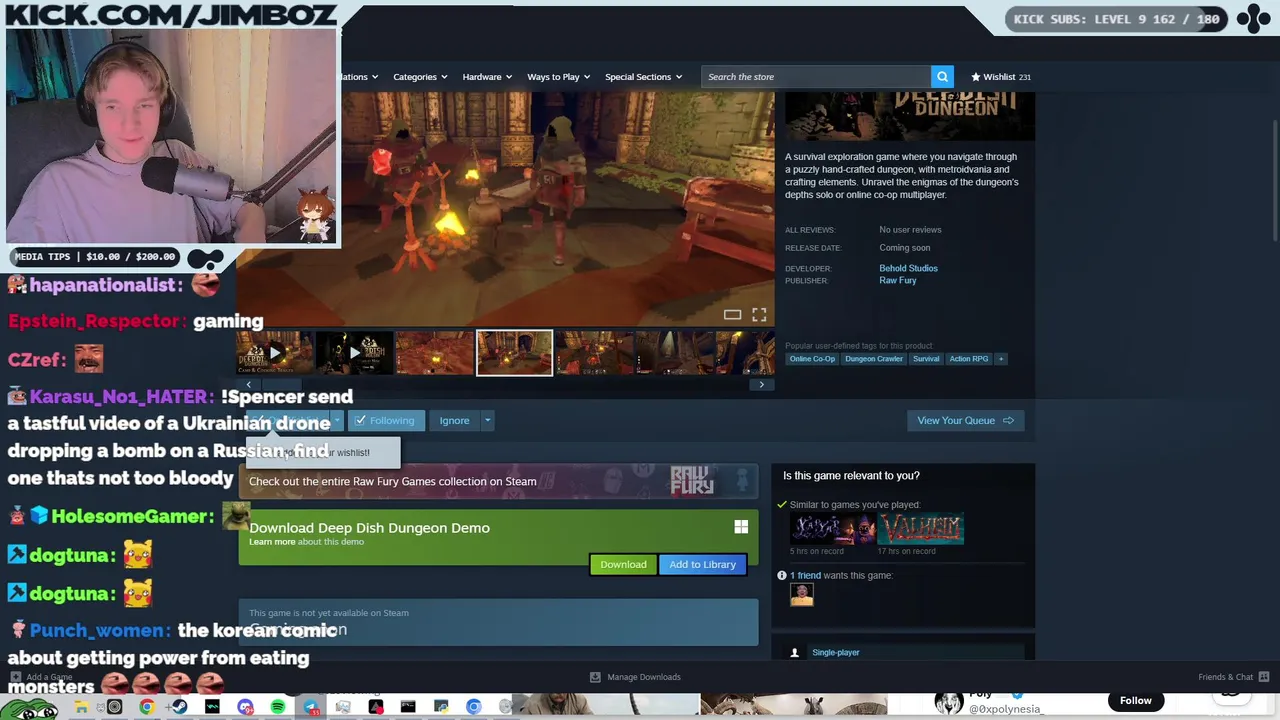The image size is (1280, 720).
Task: Expand the Special Sections menu
Action: (x=643, y=77)
